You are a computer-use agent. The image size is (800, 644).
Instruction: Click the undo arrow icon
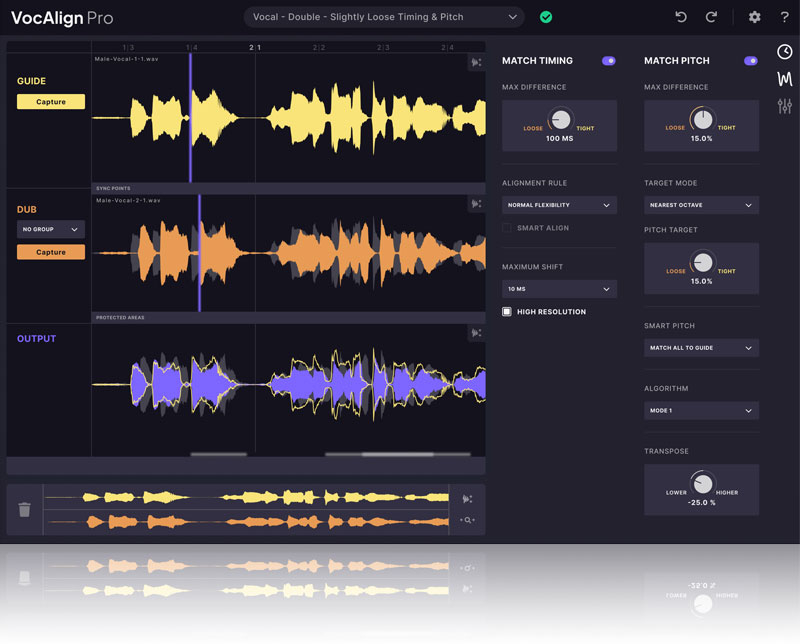tap(681, 17)
